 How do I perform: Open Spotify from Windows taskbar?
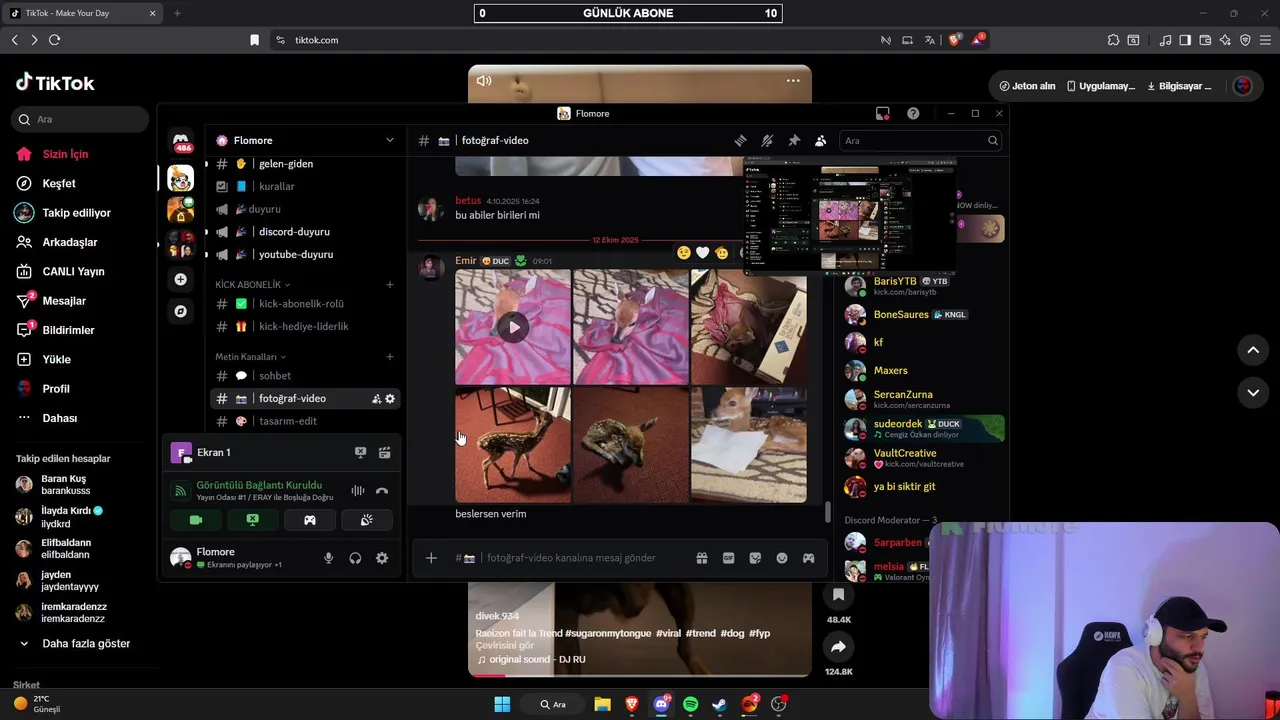[x=690, y=705]
